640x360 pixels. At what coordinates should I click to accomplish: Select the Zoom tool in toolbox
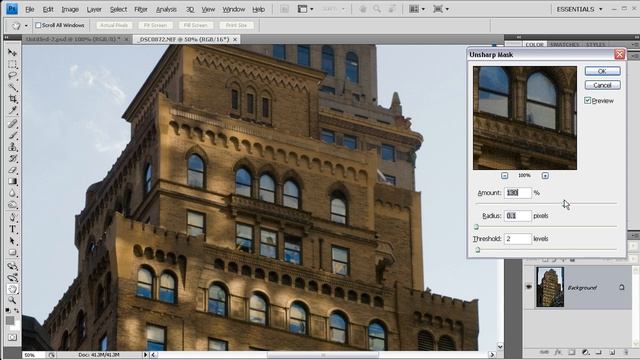point(12,300)
